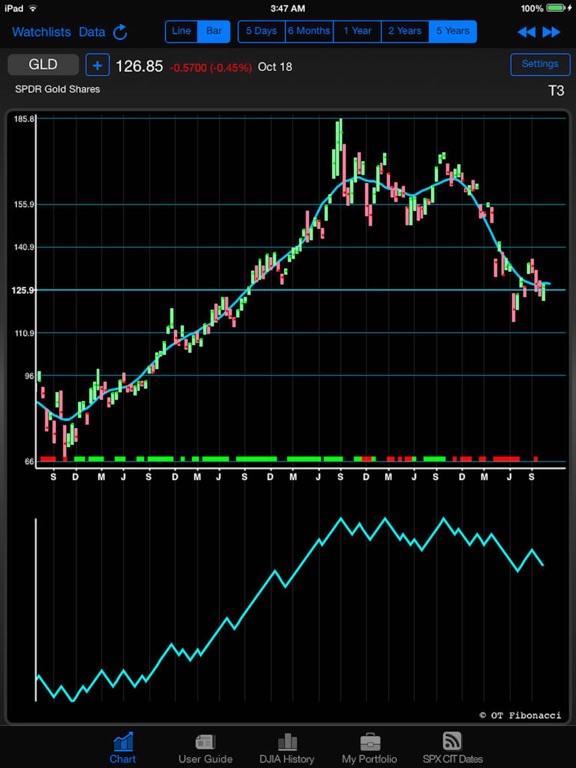
Task: Switch chart style to Bar
Action: click(x=214, y=31)
